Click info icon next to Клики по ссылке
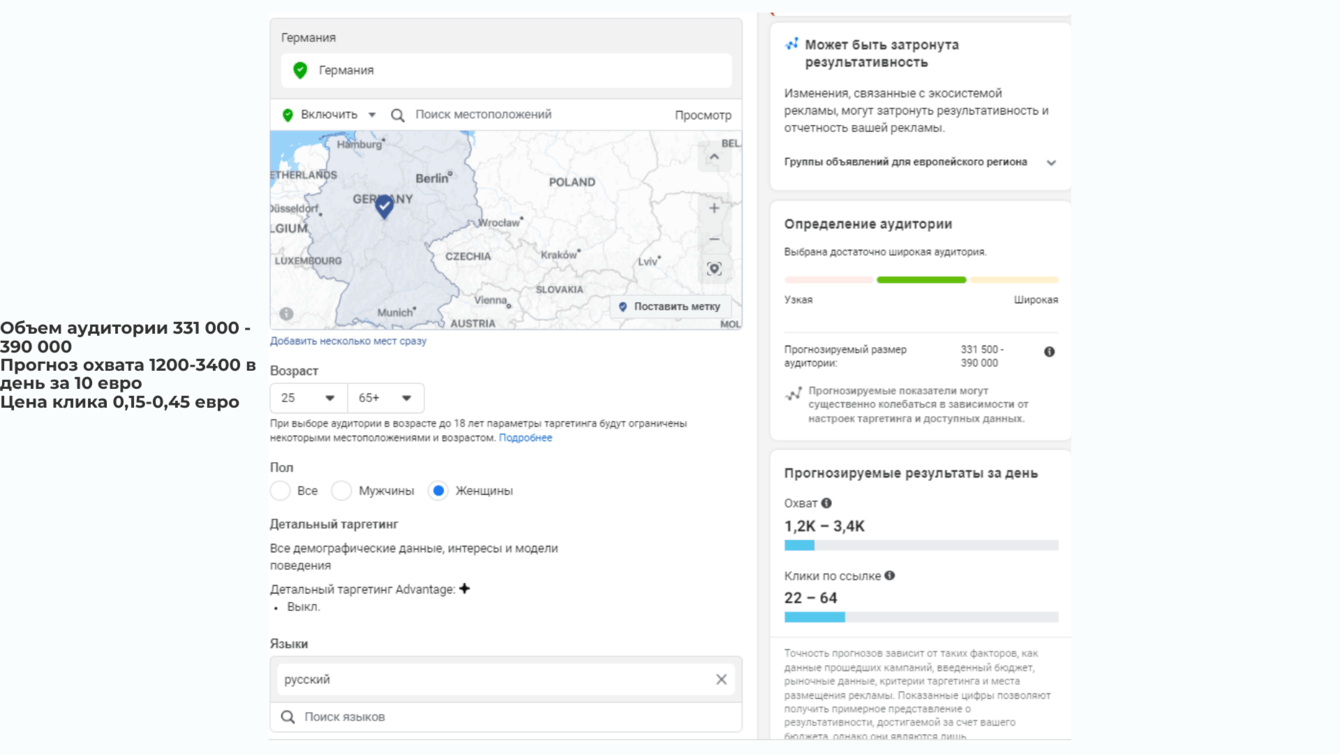Screen dimensions: 1340x754 coord(889,576)
